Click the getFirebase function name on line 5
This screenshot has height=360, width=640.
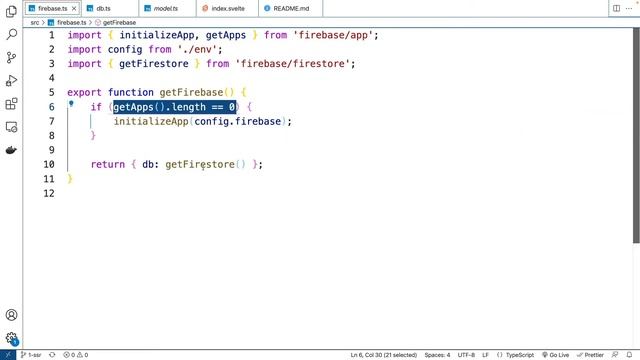click(191, 93)
